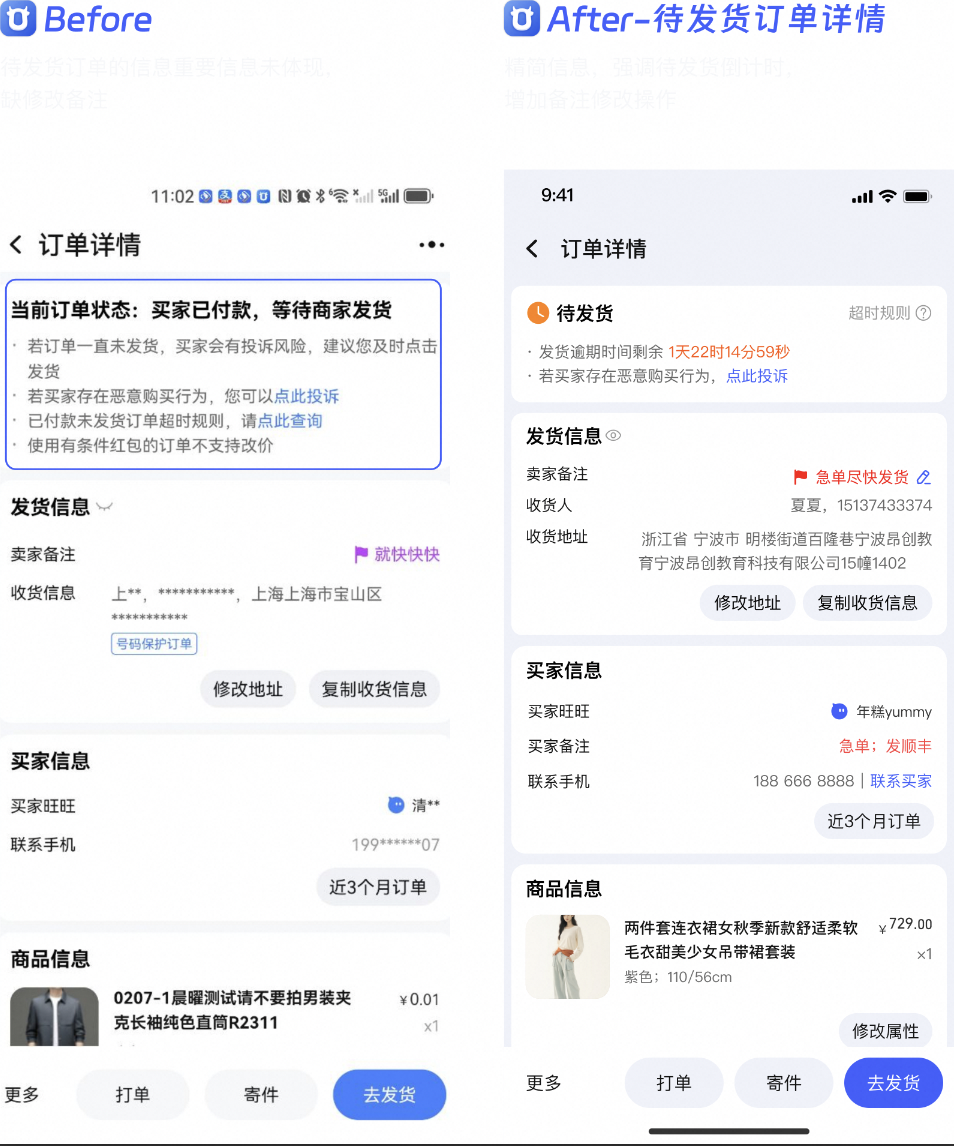Viewport: 954px width, 1146px height.
Task: Open 更多 menu in After bottom bar
Action: pyautogui.click(x=544, y=1083)
